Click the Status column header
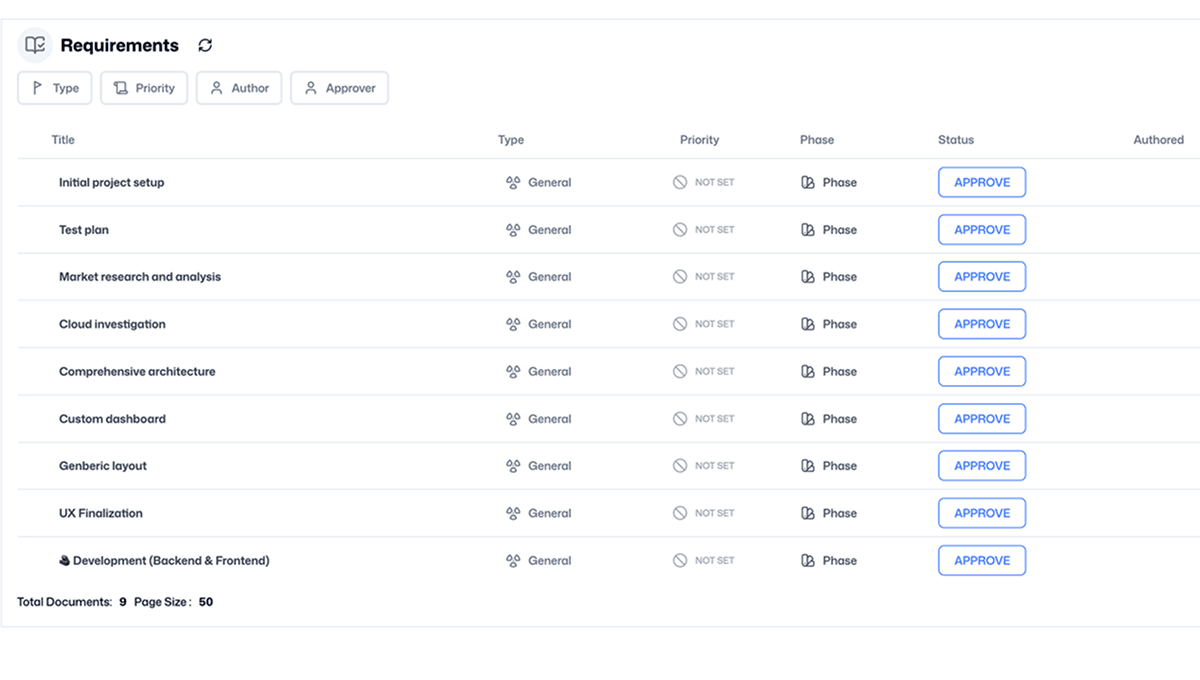 coord(955,140)
